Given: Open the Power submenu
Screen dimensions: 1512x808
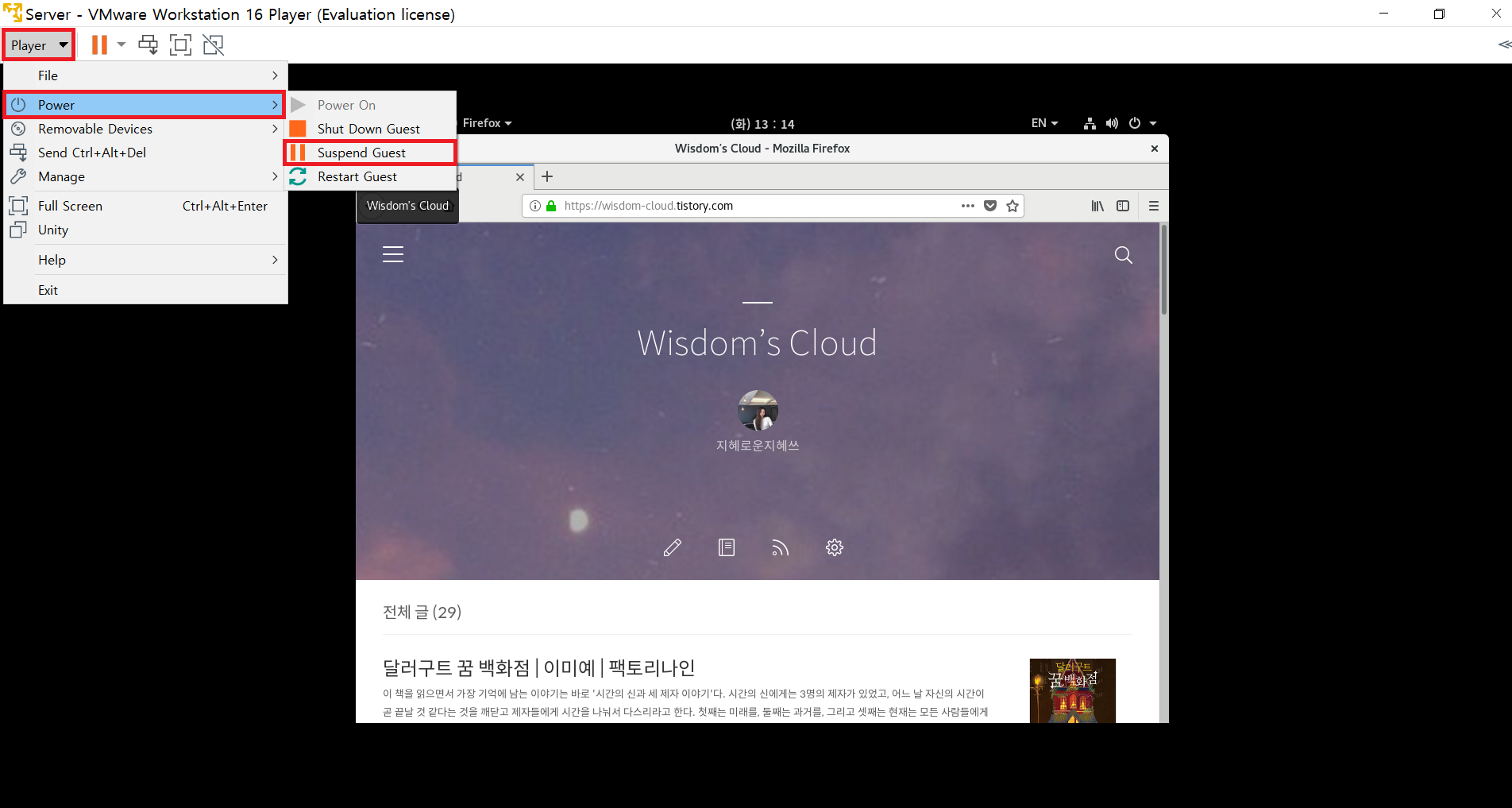Looking at the screenshot, I should 145,105.
